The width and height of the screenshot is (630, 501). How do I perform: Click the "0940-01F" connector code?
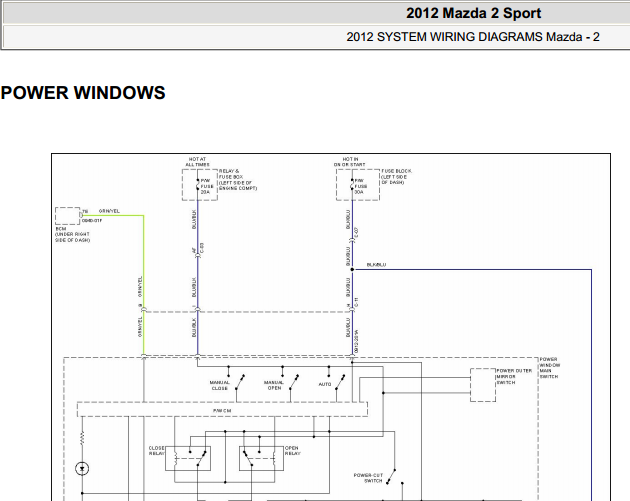pyautogui.click(x=92, y=221)
